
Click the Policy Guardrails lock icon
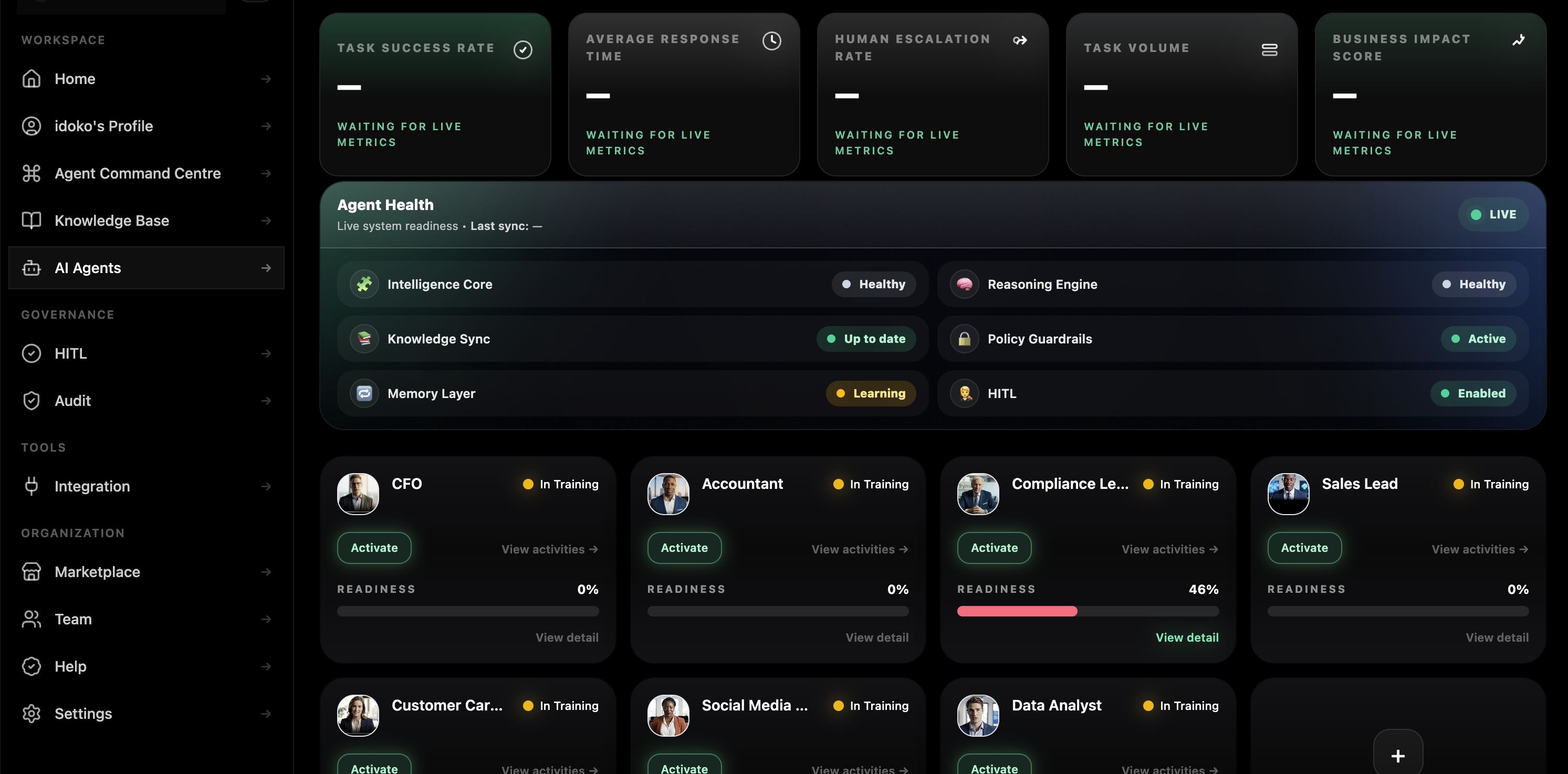(964, 339)
